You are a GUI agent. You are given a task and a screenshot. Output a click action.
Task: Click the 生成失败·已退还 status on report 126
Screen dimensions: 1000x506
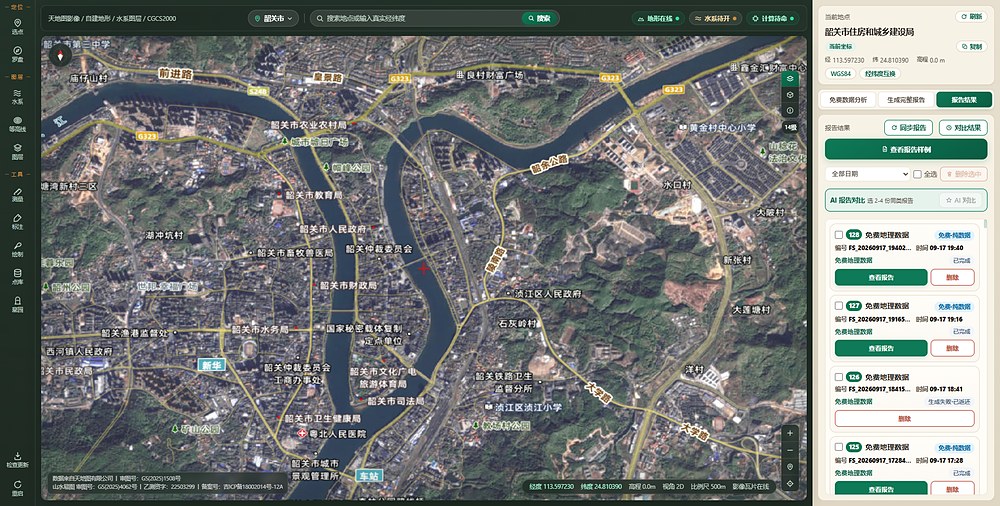tap(949, 402)
